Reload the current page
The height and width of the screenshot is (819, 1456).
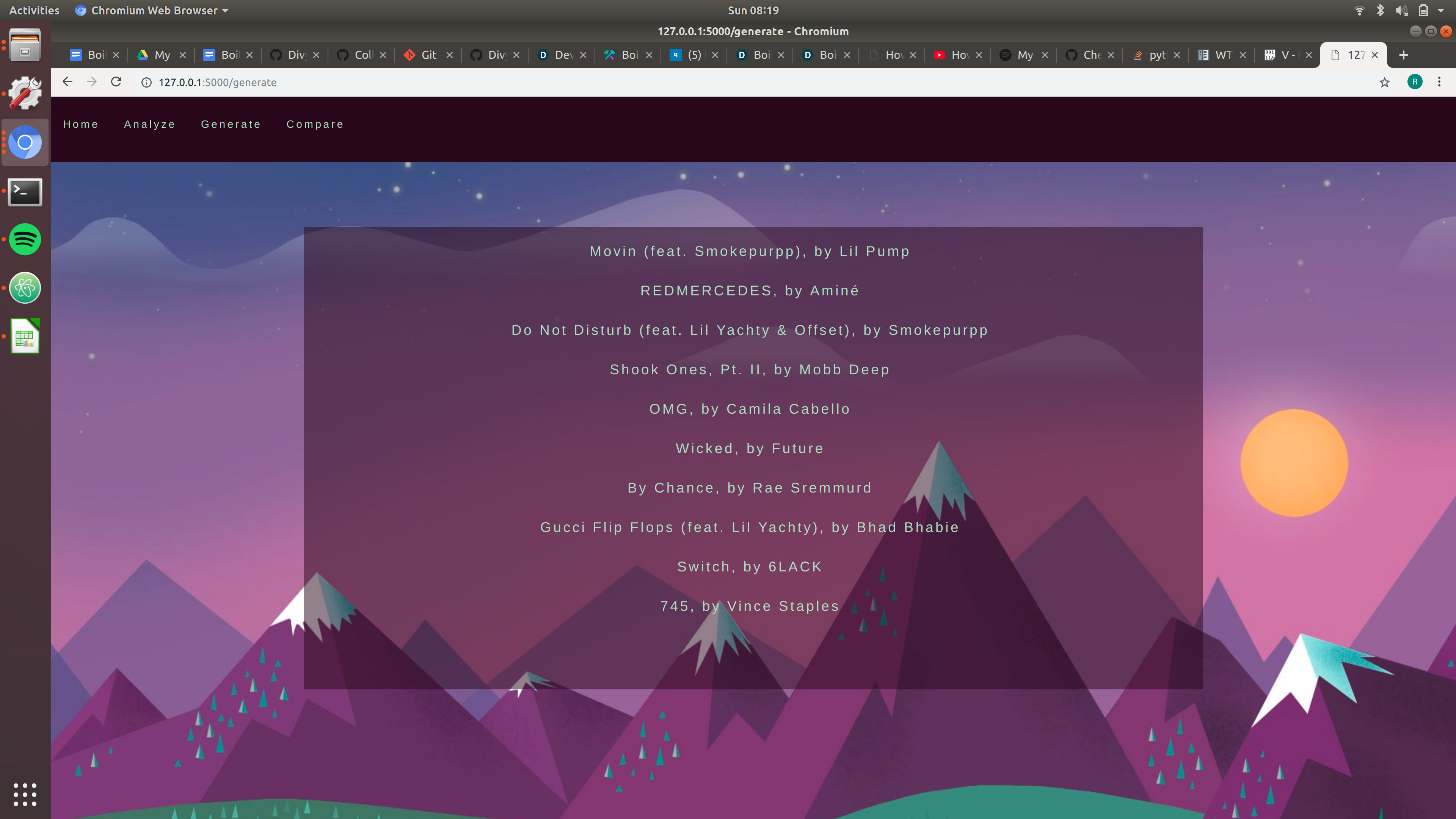tap(116, 82)
